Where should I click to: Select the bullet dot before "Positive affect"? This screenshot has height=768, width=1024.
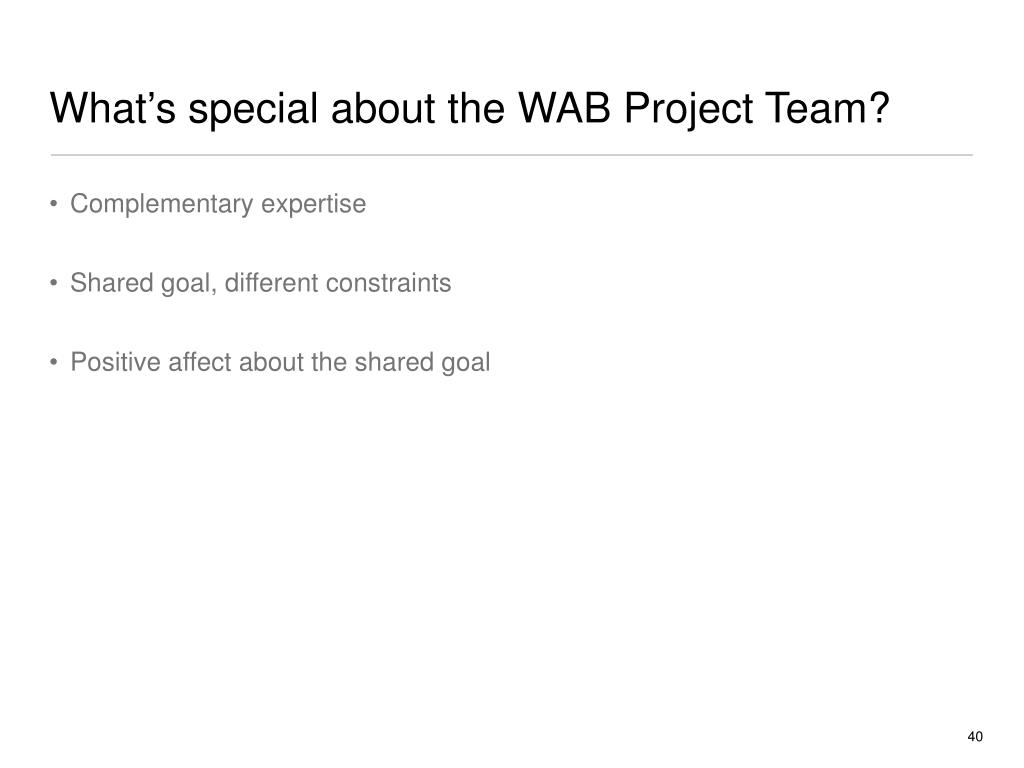click(54, 362)
